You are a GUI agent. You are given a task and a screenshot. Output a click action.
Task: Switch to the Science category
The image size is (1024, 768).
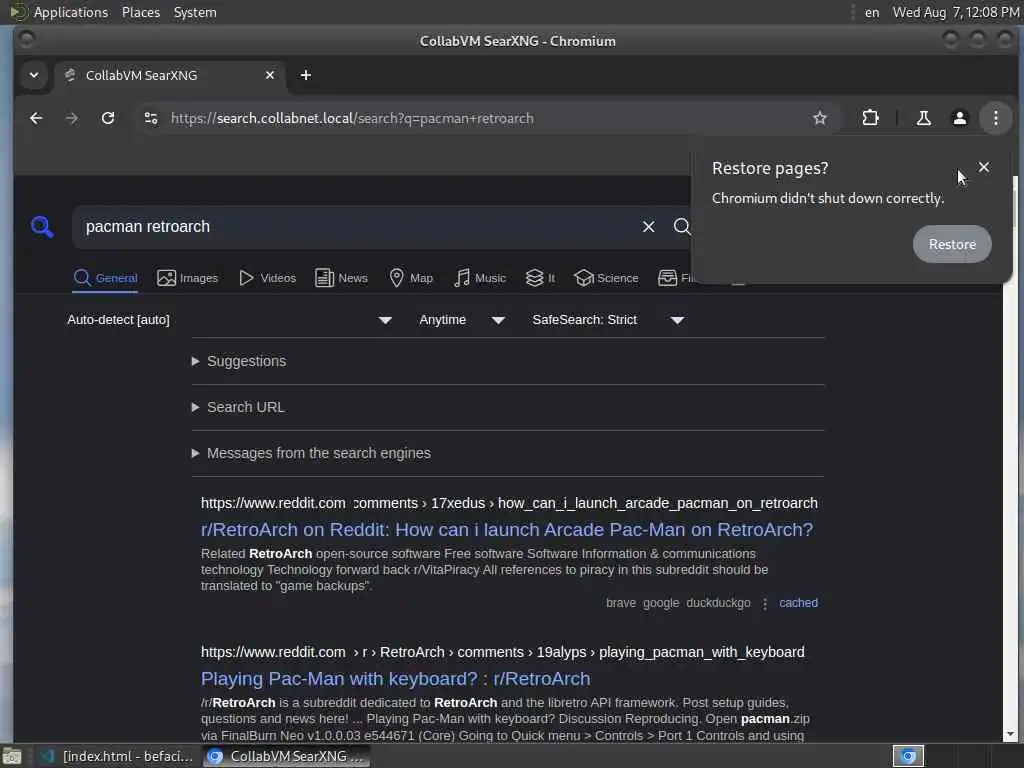[x=606, y=278]
